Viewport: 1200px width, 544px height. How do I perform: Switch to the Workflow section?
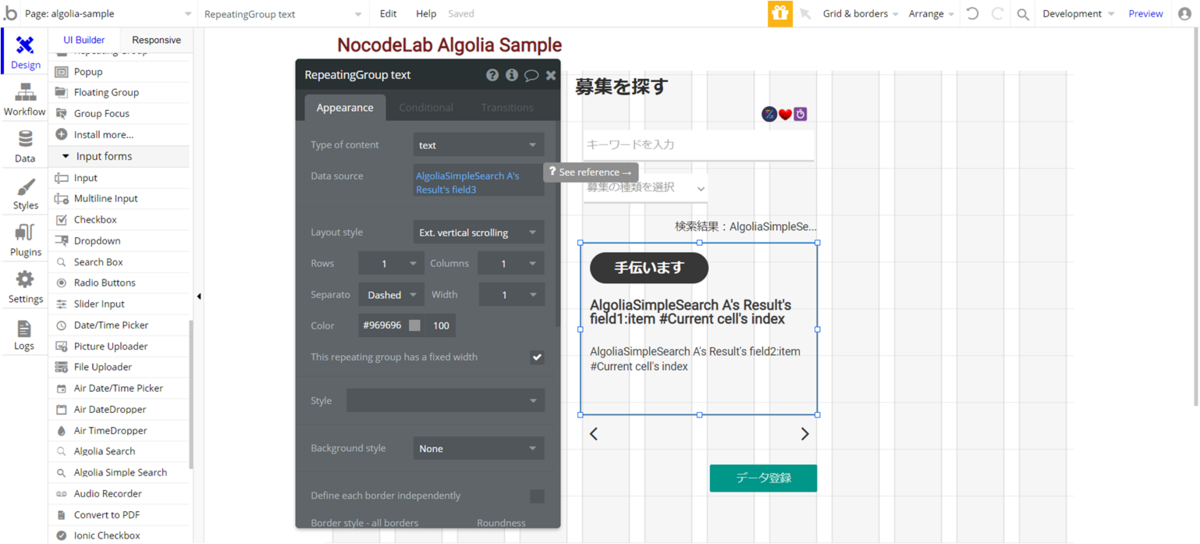click(25, 100)
